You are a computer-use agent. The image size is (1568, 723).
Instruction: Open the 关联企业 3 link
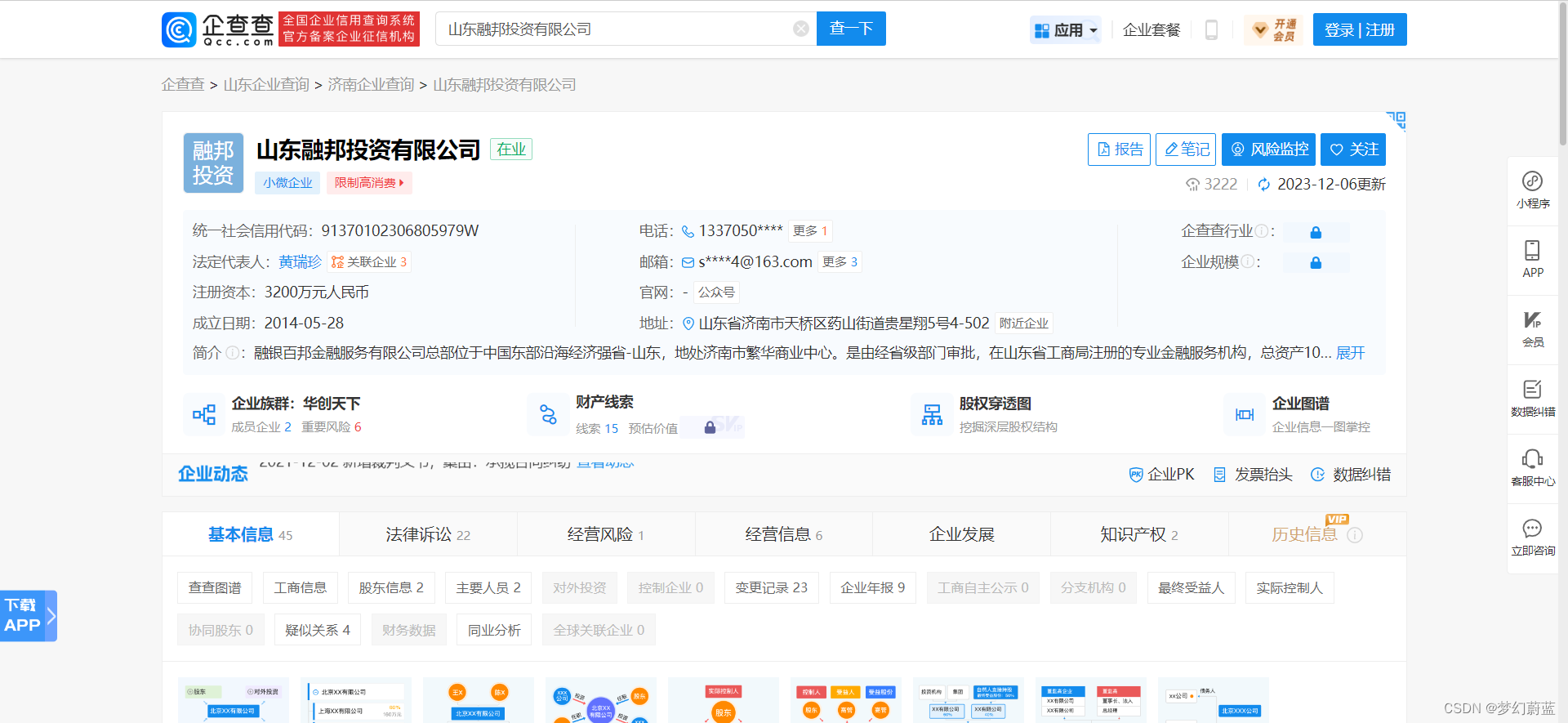point(368,261)
